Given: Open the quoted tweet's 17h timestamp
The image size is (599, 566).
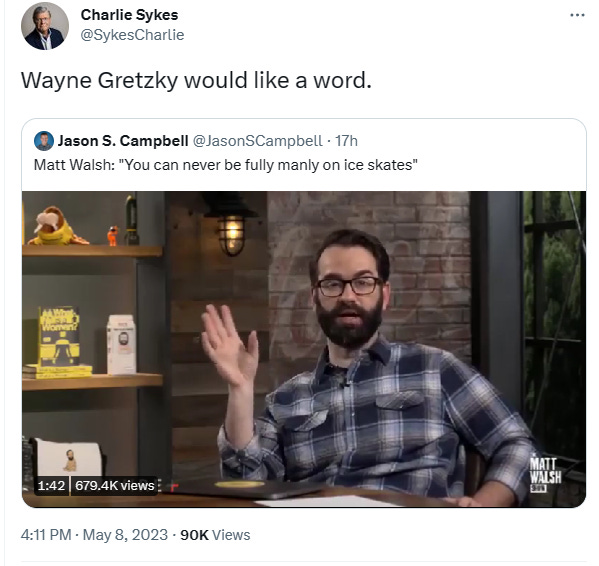Looking at the screenshot, I should pyautogui.click(x=346, y=141).
